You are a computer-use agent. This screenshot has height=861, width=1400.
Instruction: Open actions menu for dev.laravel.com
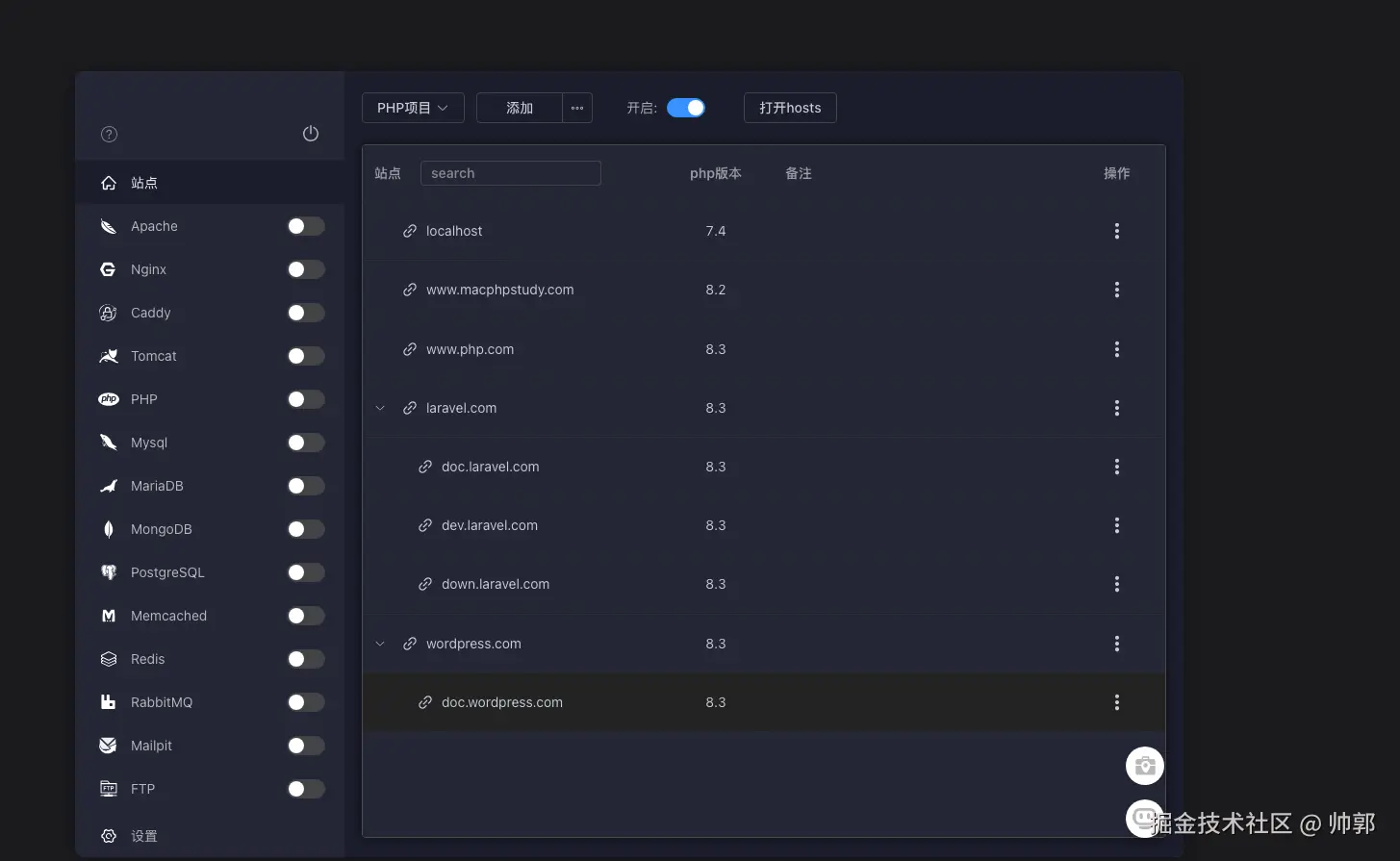(x=1117, y=525)
